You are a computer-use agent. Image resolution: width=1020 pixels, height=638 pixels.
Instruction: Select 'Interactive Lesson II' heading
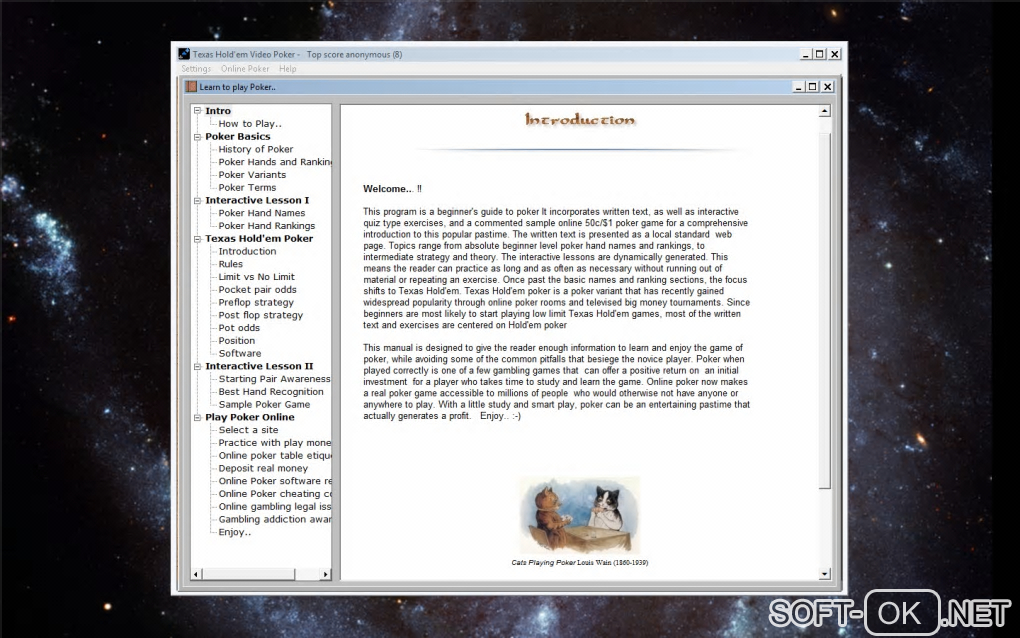click(x=259, y=366)
